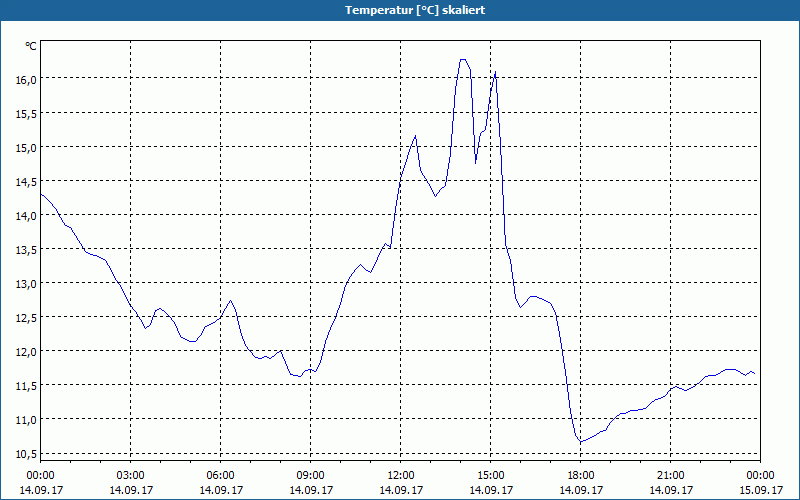Select the 06:00 time label
Screen dimensions: 800x500
pyautogui.click(x=220, y=476)
